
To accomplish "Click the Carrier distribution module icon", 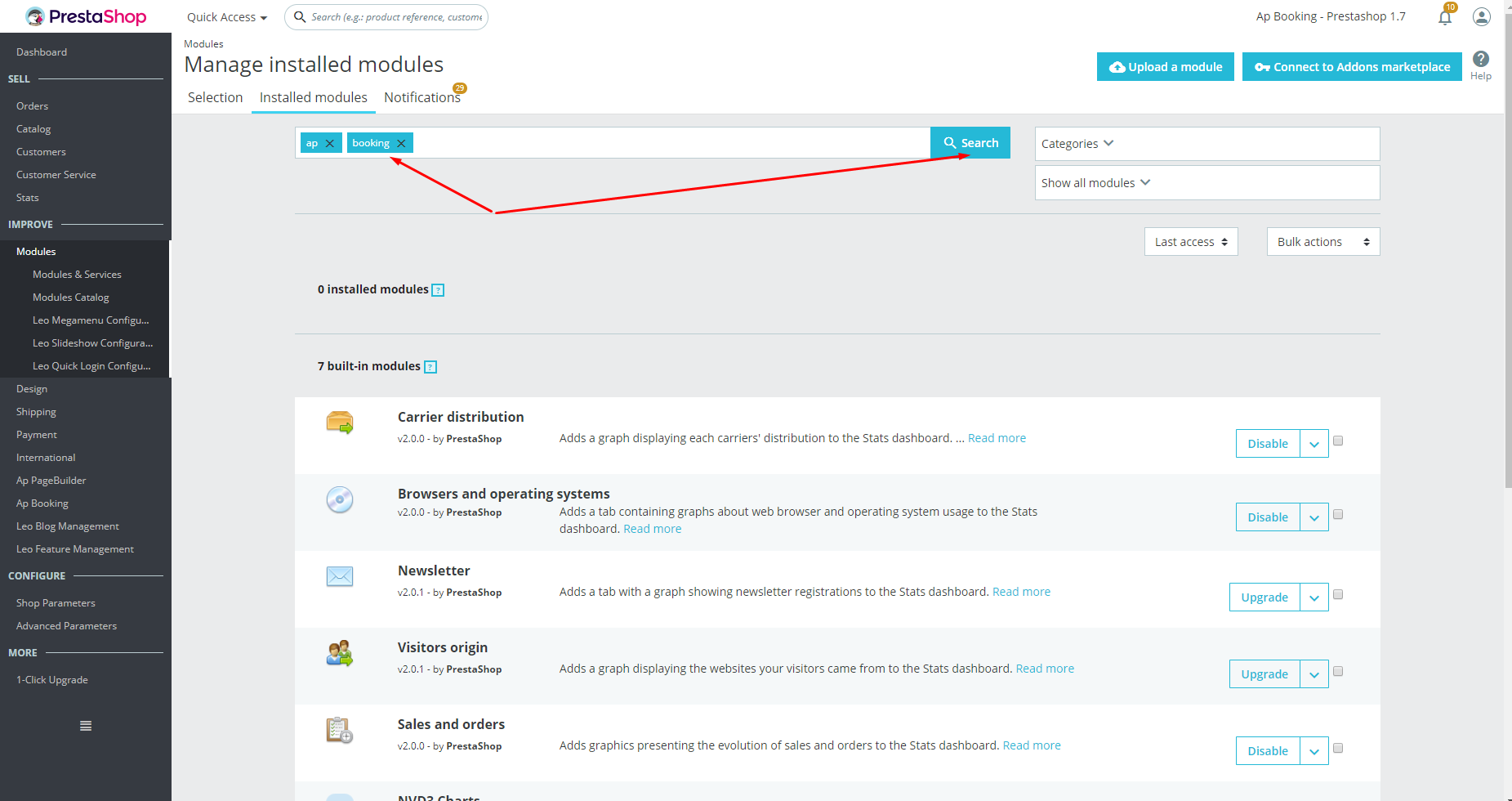I will [x=340, y=423].
